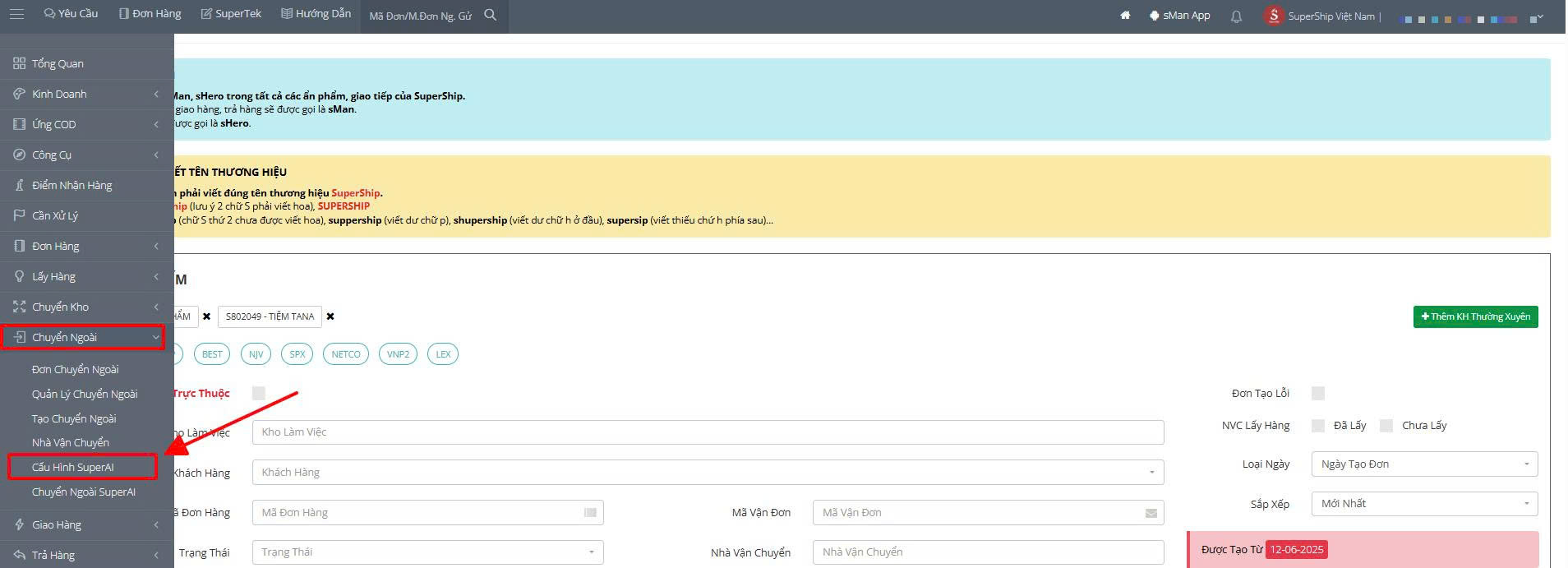Open Tạo Chuyển Ngoài submenu item

coord(74,418)
